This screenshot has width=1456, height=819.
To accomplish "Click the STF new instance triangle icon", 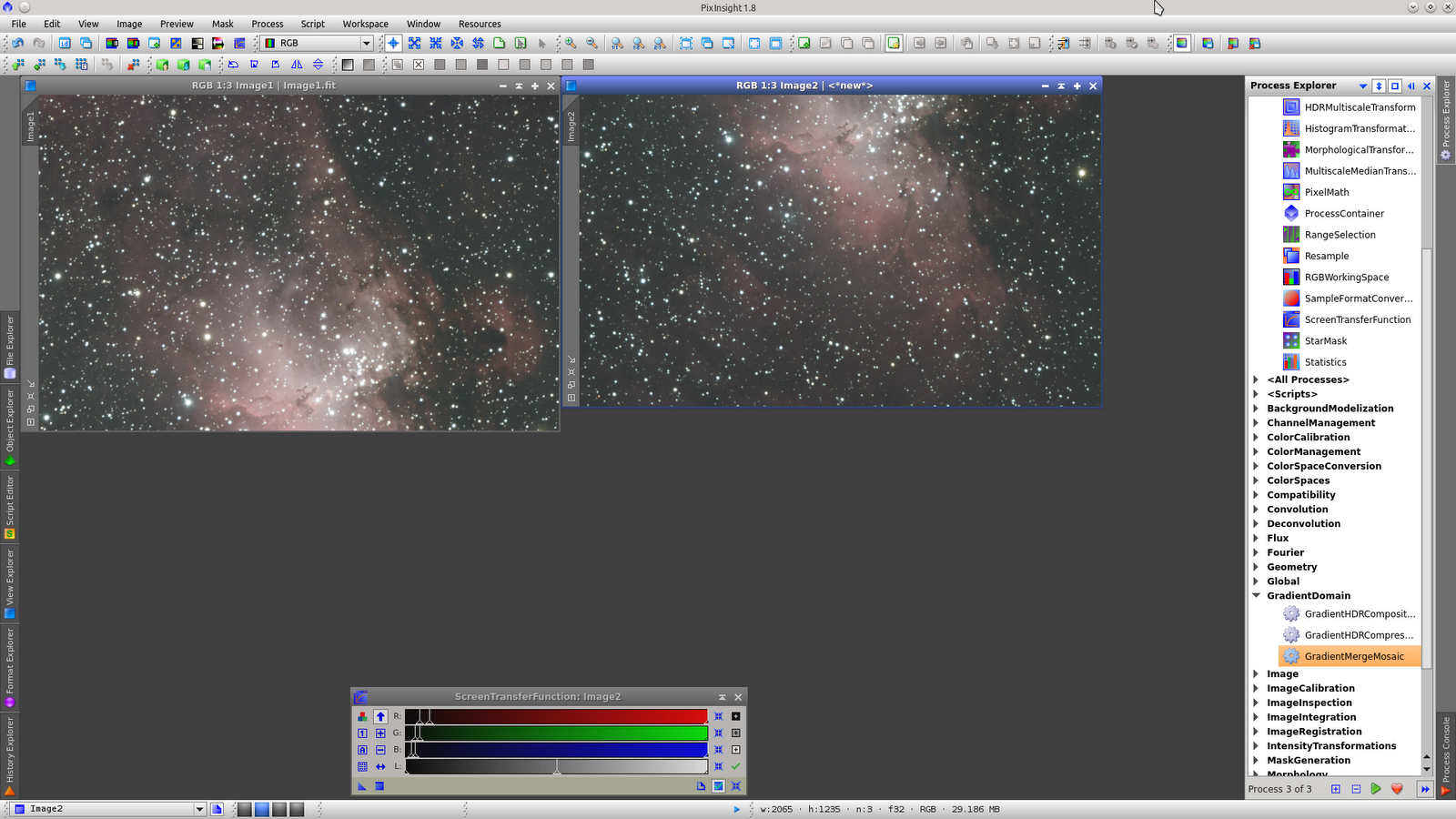I will point(362,786).
